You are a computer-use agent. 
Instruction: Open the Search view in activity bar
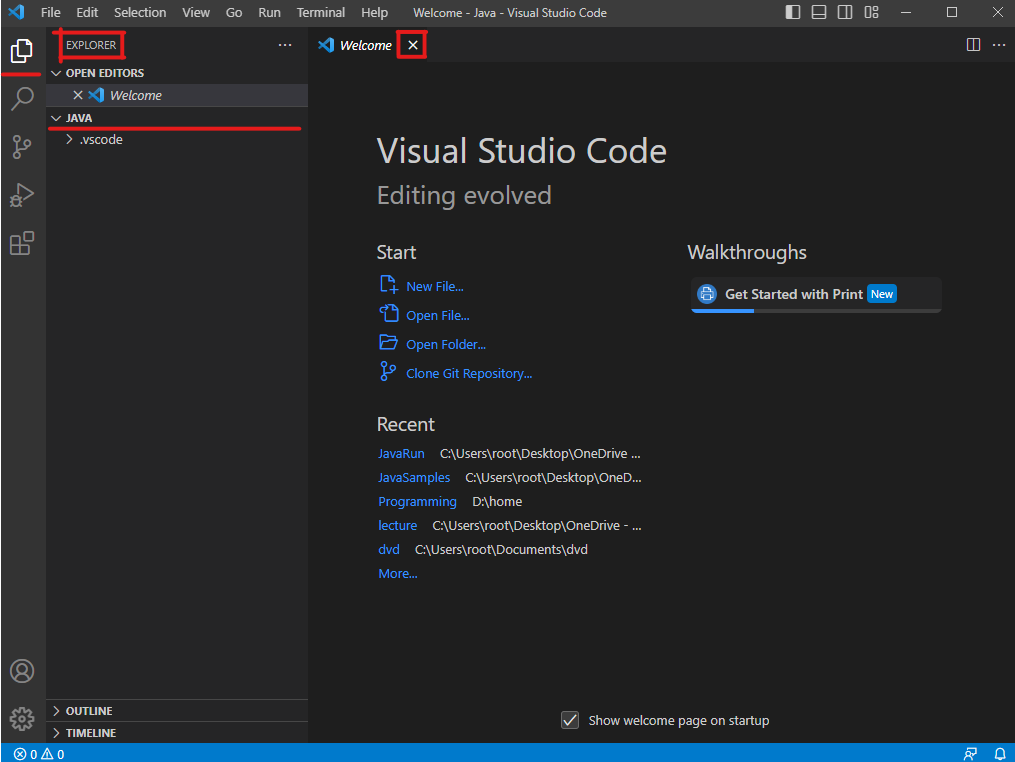pos(22,99)
